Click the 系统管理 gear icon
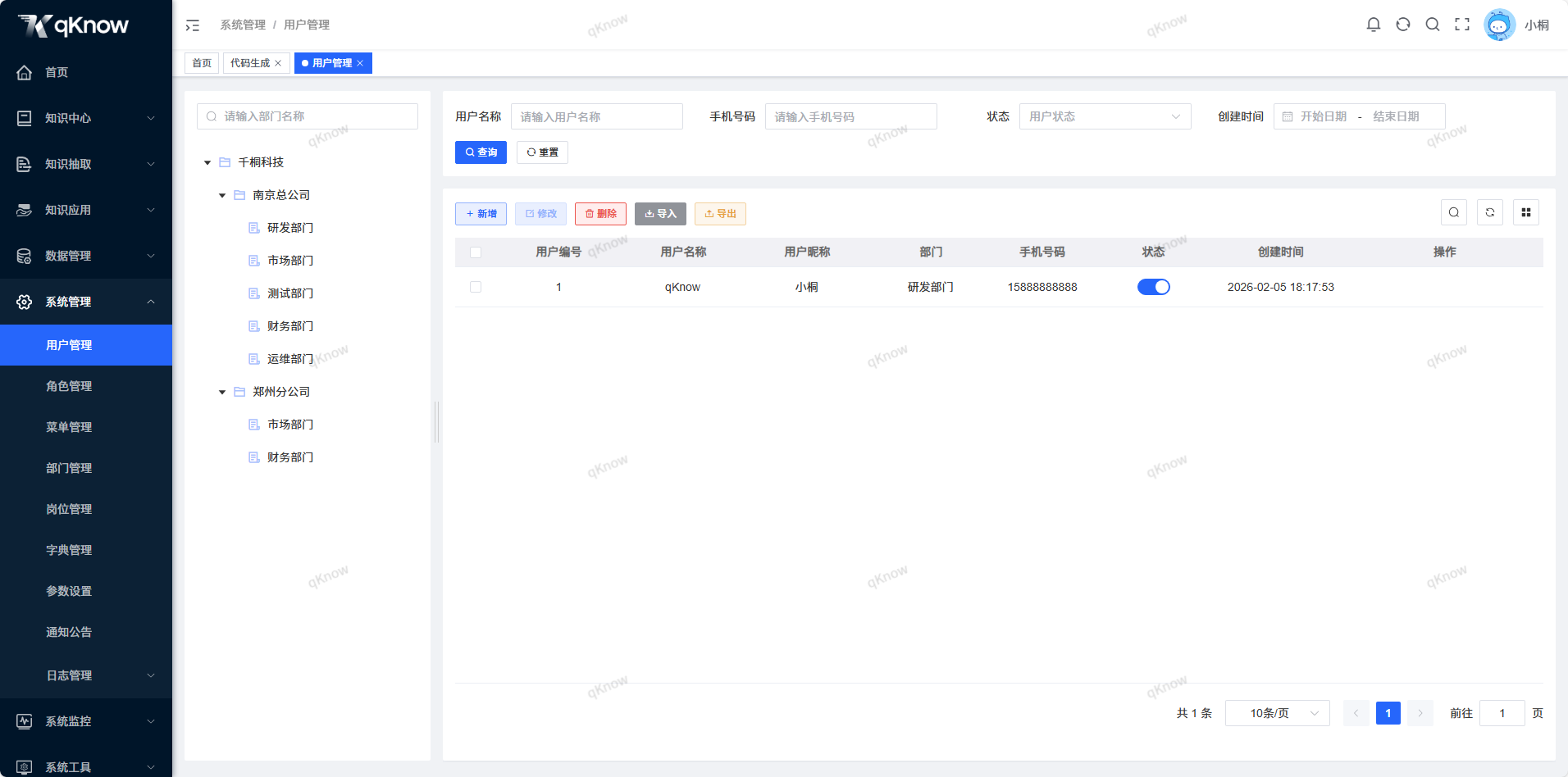The height and width of the screenshot is (777, 1568). [x=25, y=302]
